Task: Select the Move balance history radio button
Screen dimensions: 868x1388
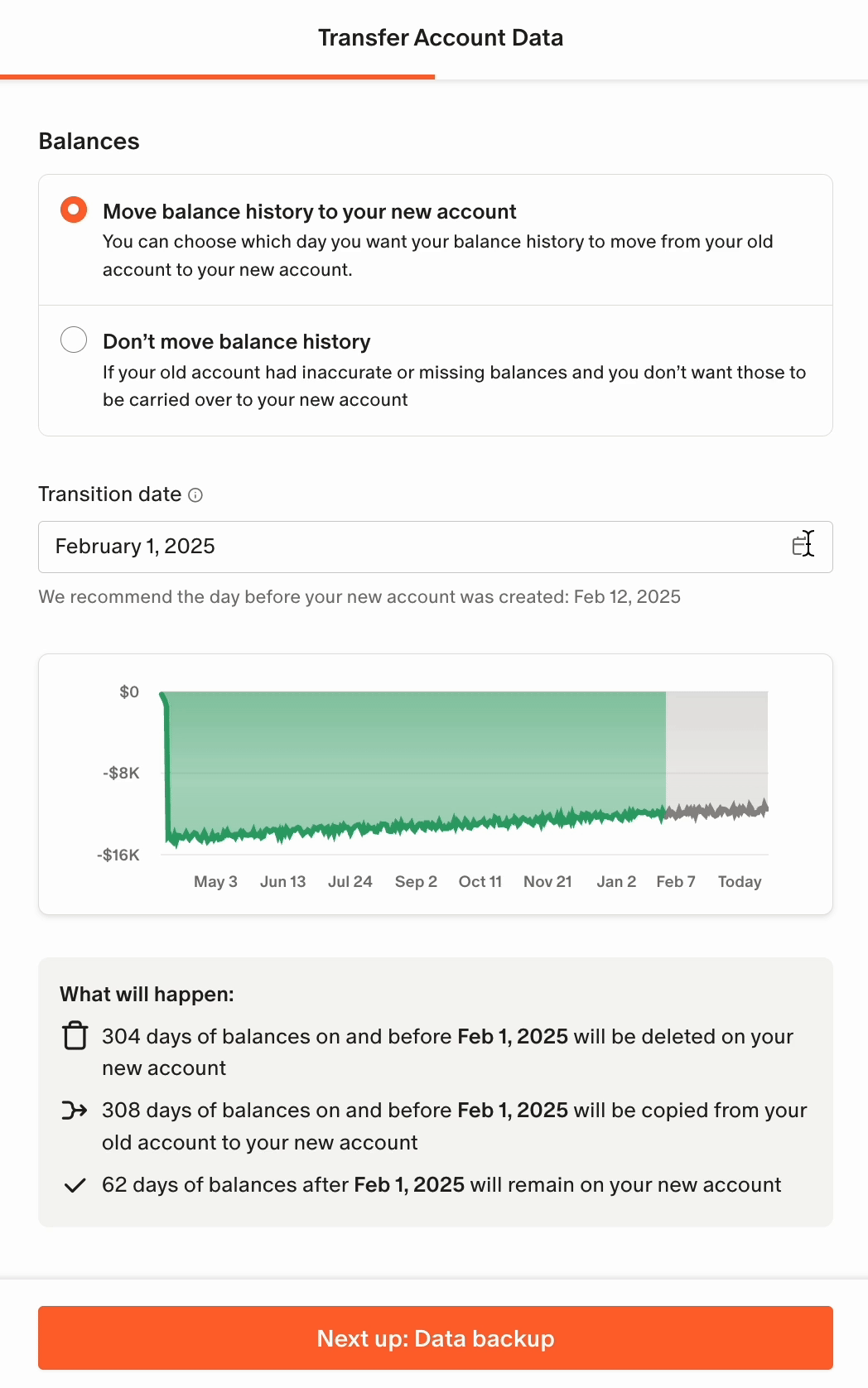Action: click(74, 210)
